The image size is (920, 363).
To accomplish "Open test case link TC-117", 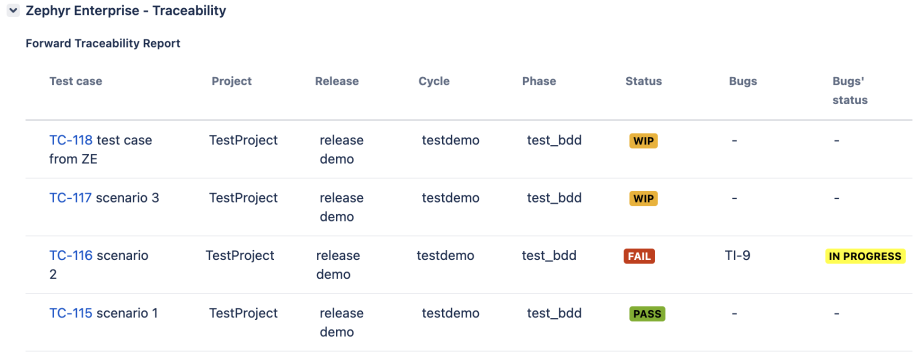I will tap(70, 198).
